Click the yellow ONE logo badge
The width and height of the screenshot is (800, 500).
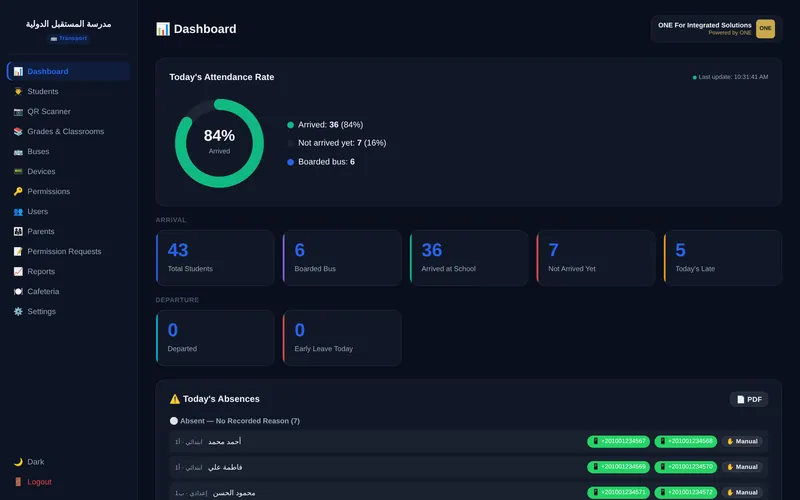(765, 29)
